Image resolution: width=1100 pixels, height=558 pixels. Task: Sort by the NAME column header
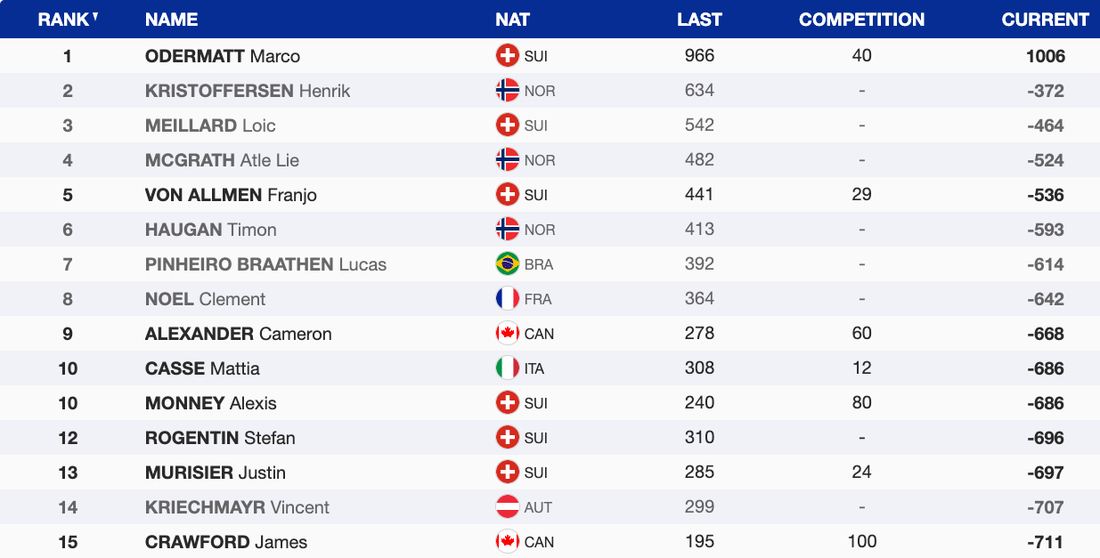(171, 19)
